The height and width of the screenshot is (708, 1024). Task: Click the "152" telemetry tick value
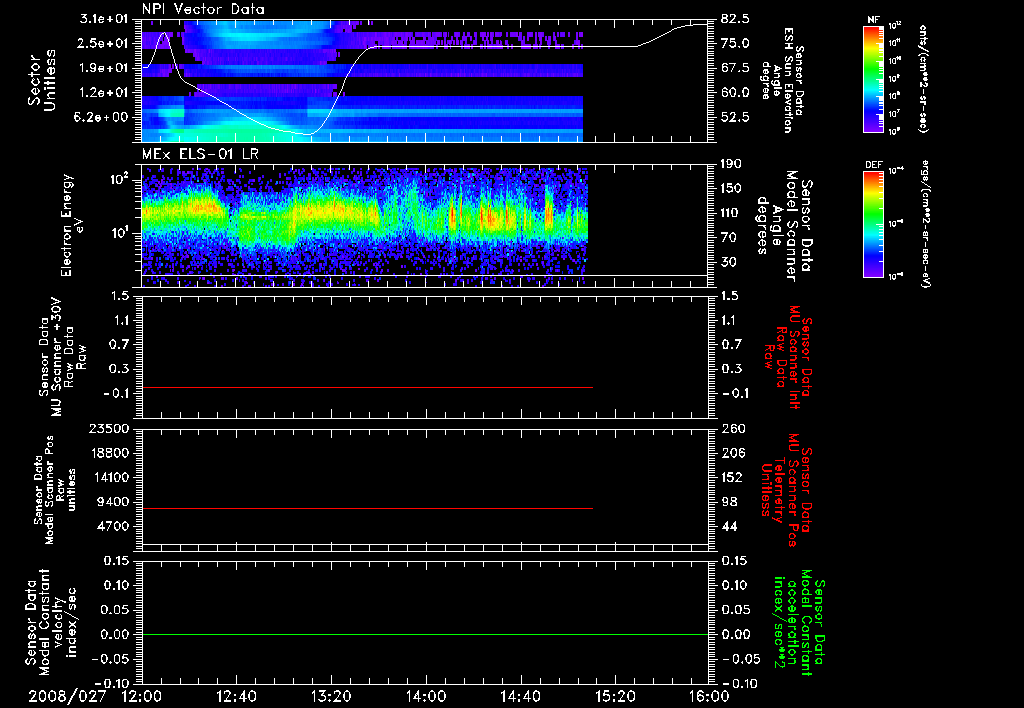(733, 477)
